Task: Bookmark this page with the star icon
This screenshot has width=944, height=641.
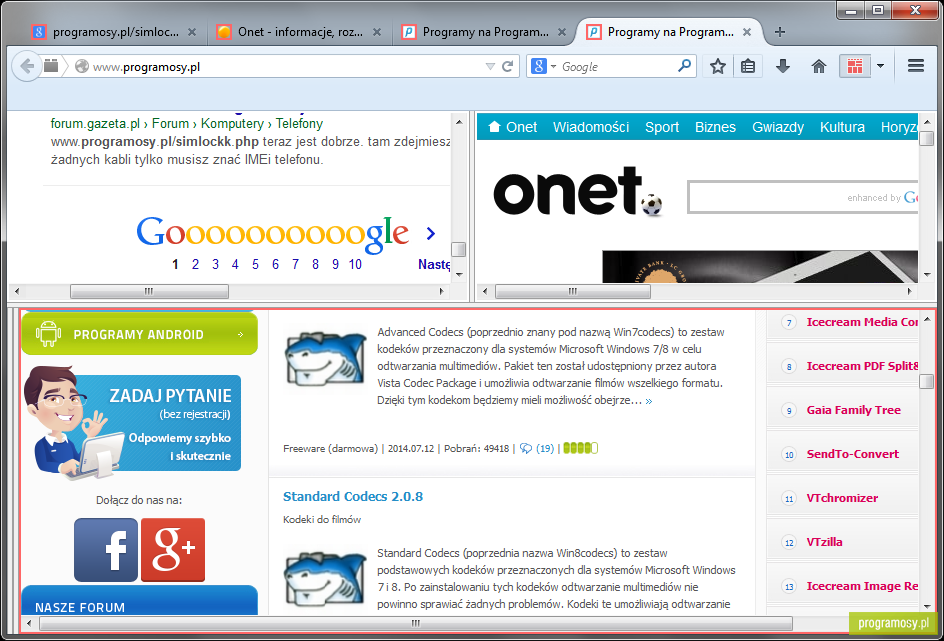Action: (x=718, y=66)
